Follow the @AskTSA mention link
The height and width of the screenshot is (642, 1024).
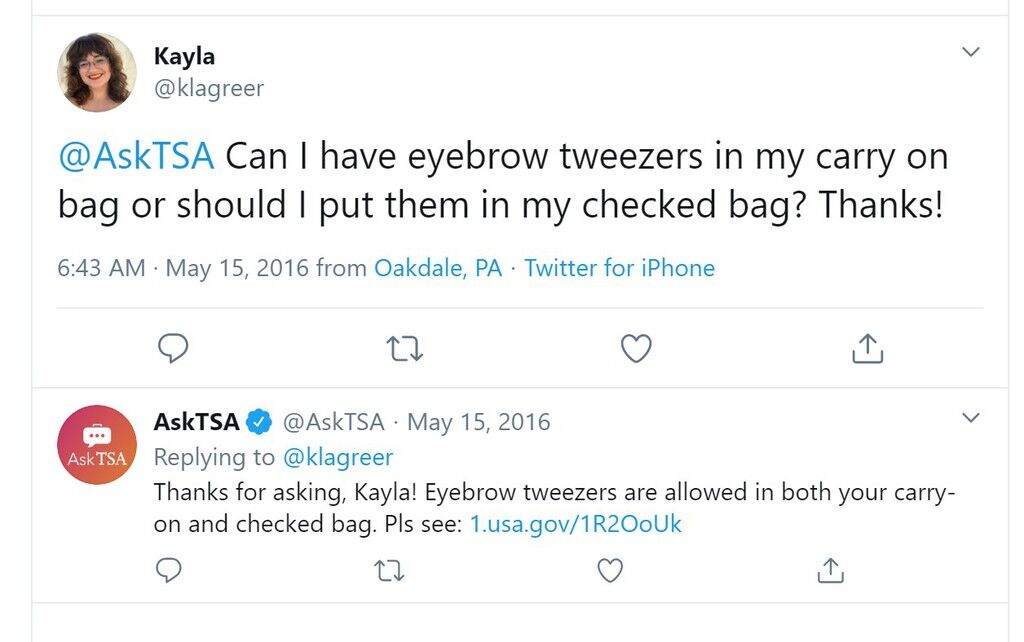(x=136, y=156)
